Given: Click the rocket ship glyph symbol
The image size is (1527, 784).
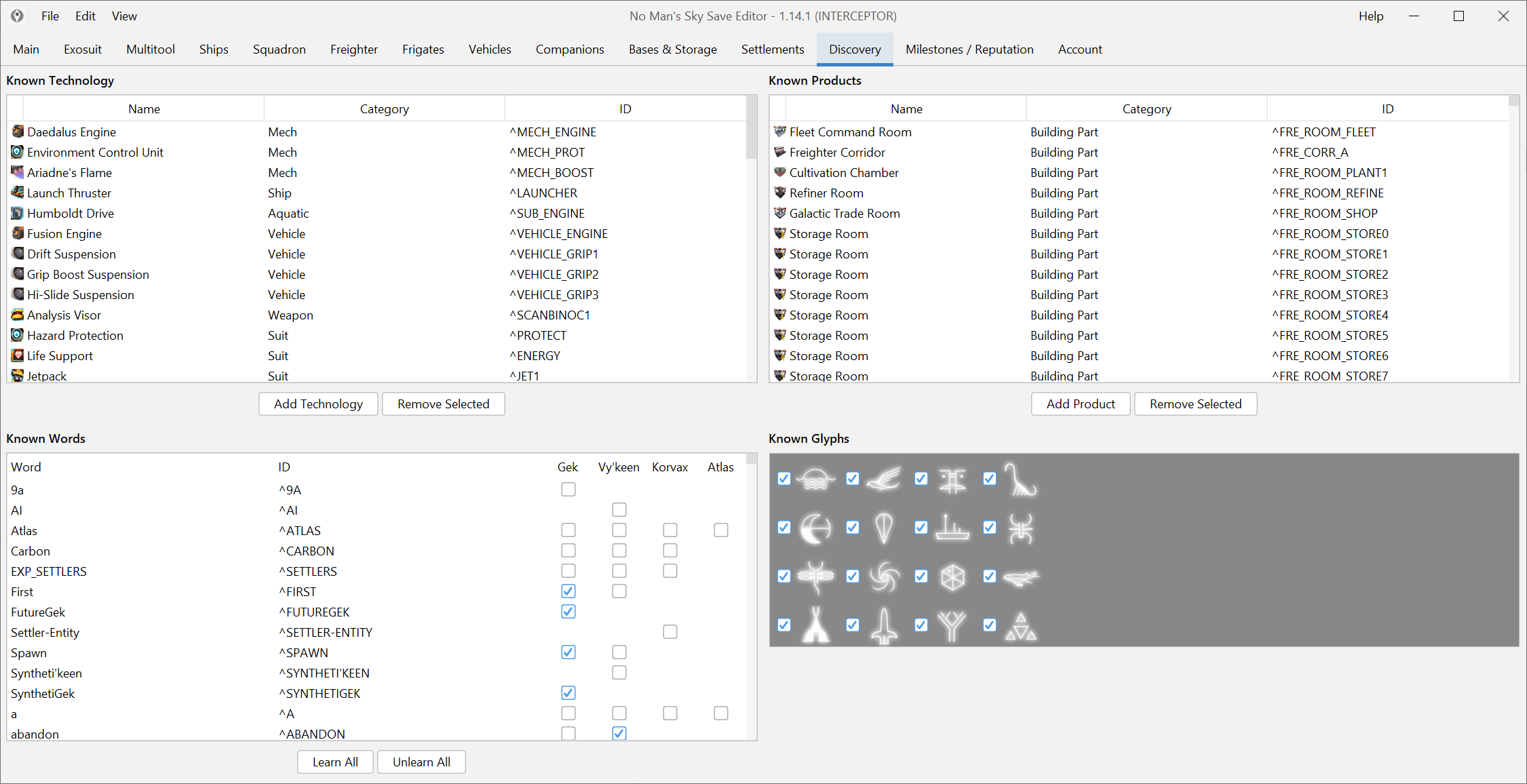Looking at the screenshot, I should [x=885, y=625].
